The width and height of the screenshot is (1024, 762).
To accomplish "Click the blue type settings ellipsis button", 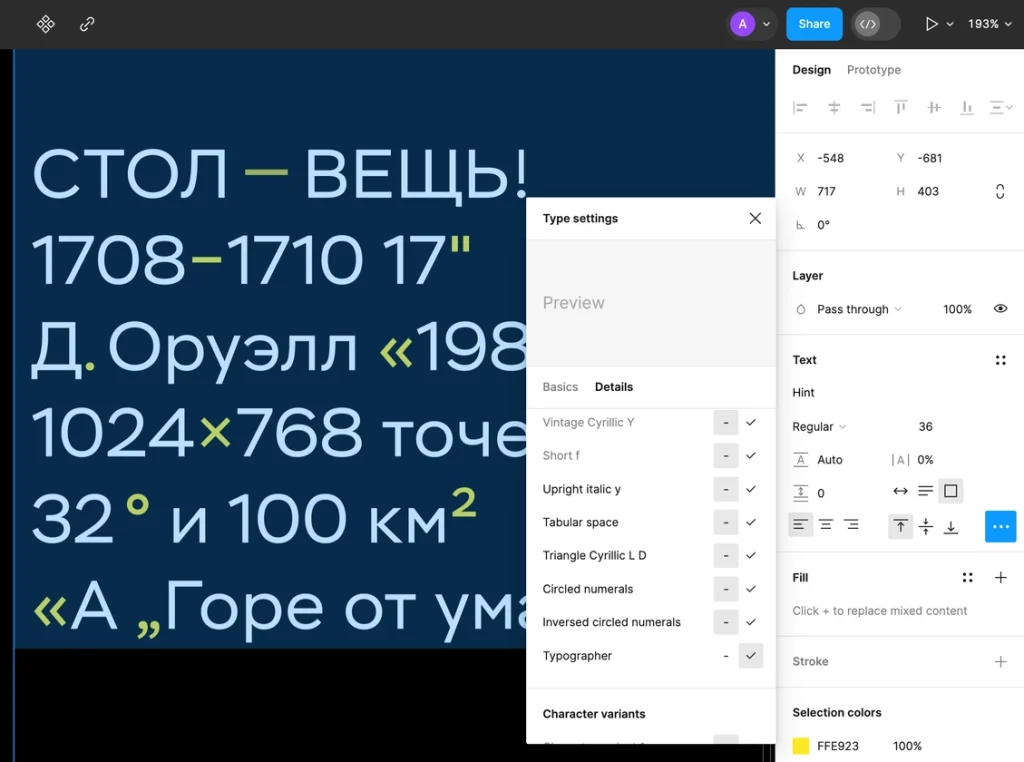I will [x=1000, y=526].
